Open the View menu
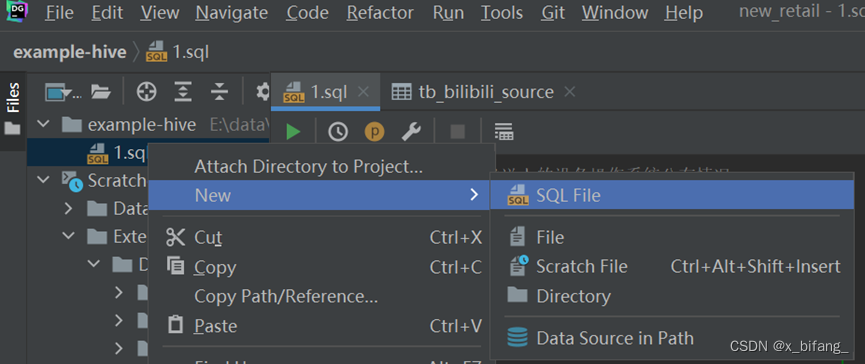Viewport: 865px width, 364px height. coord(159,12)
